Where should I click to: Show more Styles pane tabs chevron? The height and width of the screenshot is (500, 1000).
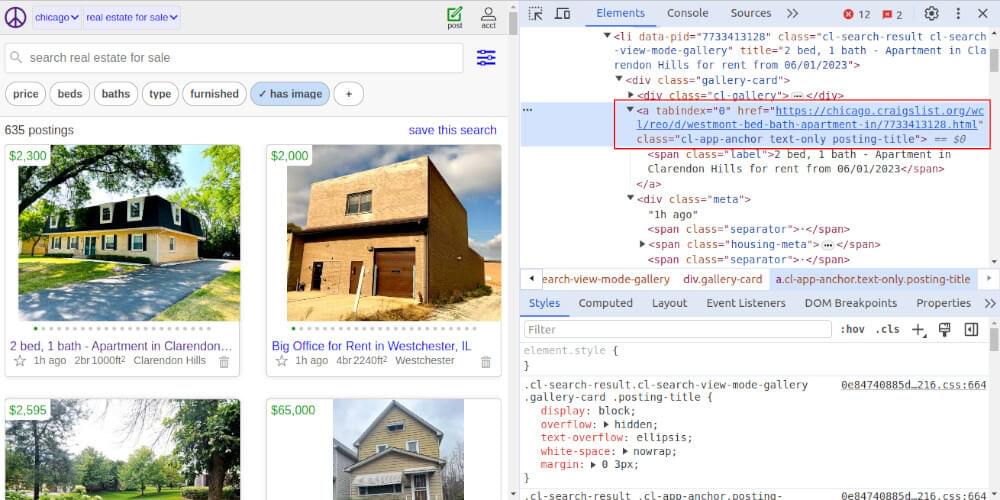[990, 304]
